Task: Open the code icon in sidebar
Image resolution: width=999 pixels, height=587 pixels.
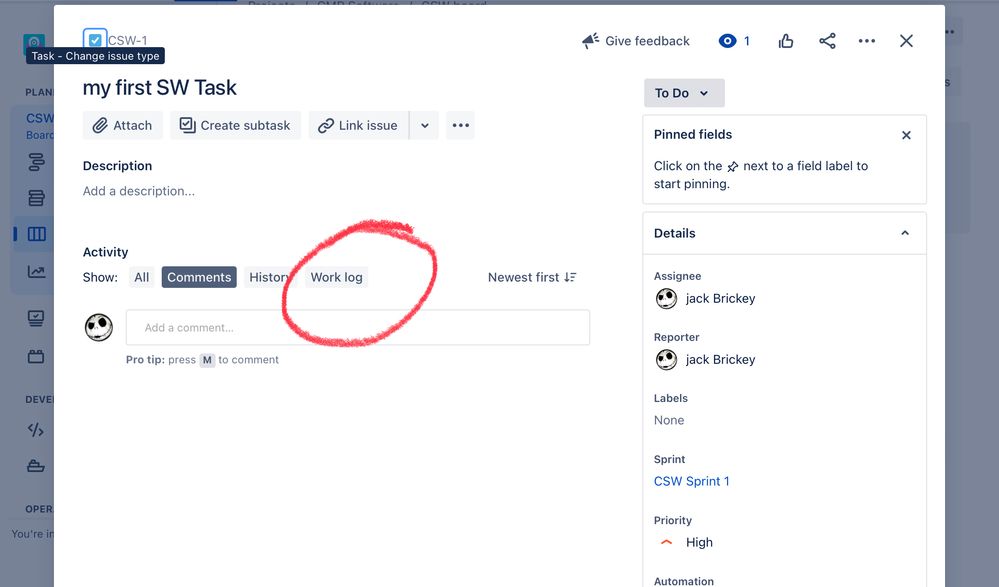Action: pyautogui.click(x=36, y=430)
